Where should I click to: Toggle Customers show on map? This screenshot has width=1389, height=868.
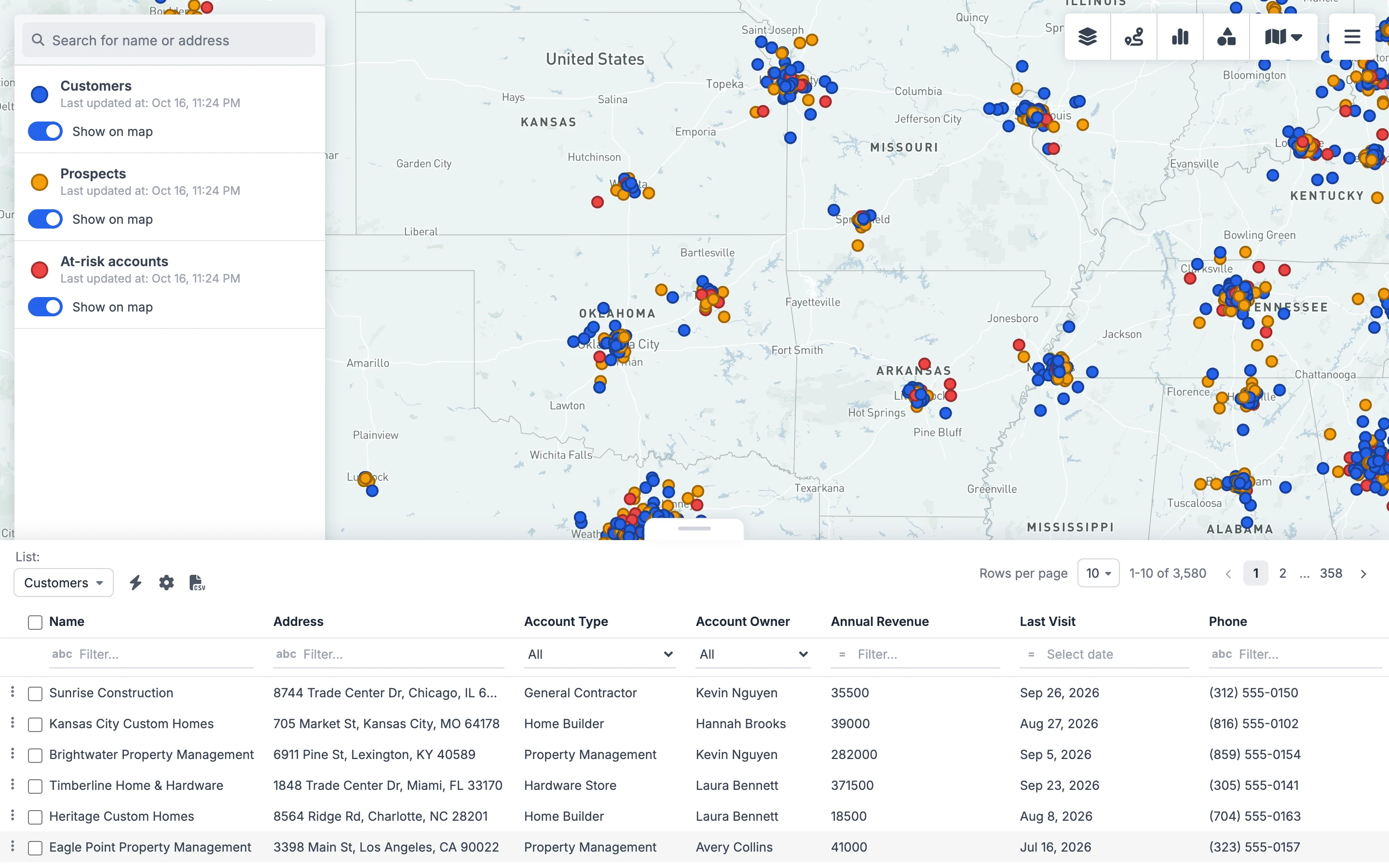pos(45,132)
